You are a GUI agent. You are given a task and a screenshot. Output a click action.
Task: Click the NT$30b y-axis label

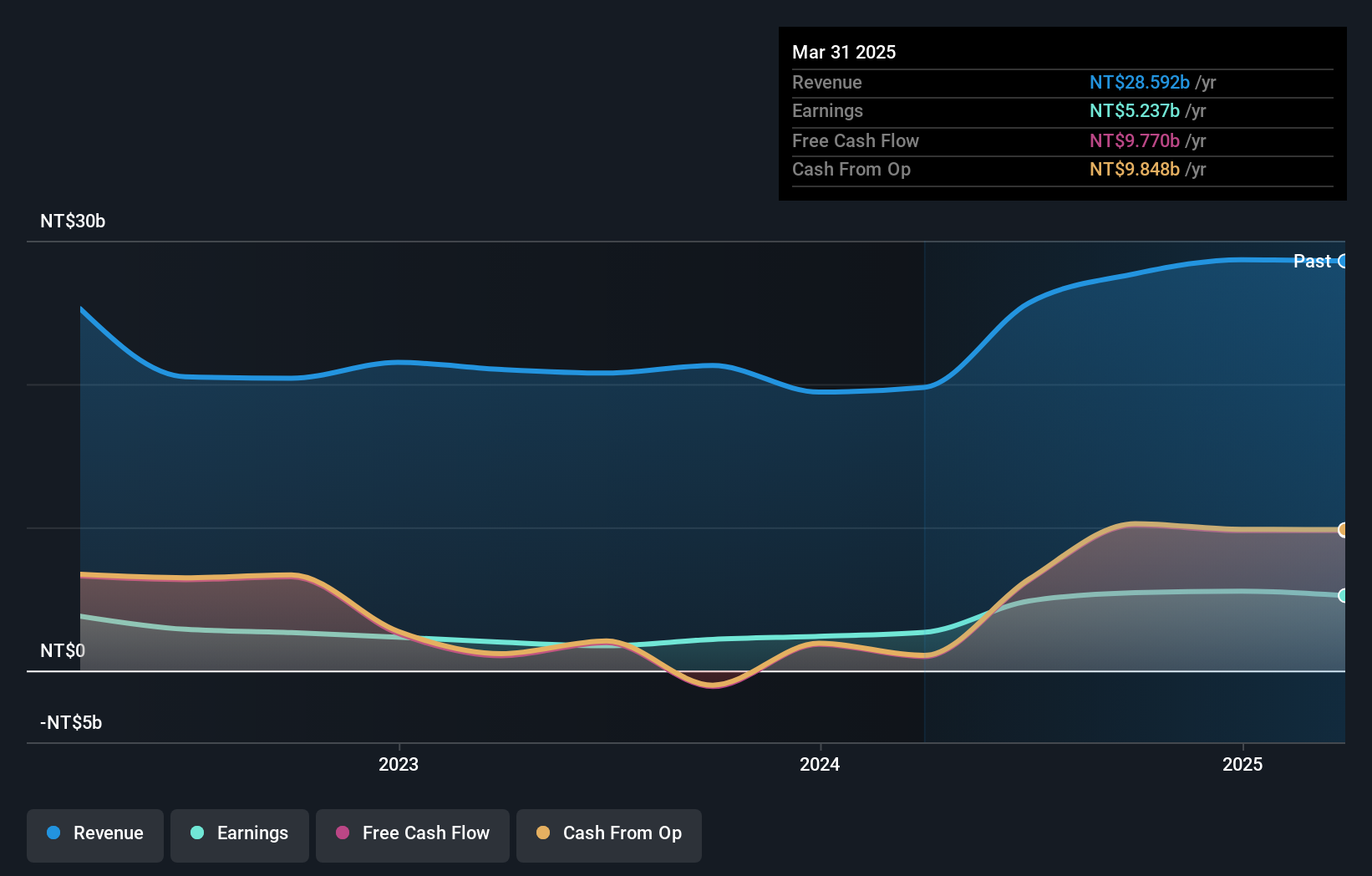73,221
